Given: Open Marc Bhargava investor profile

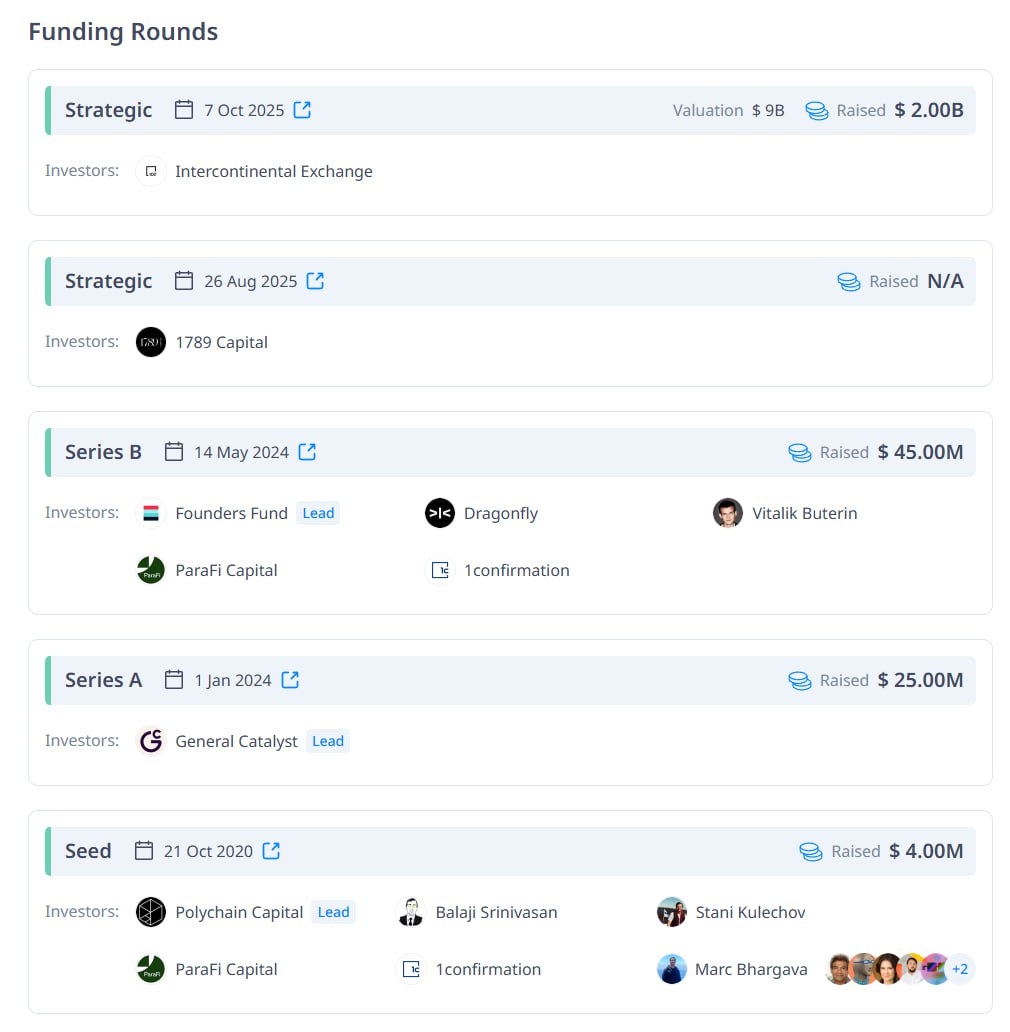Looking at the screenshot, I should click(x=751, y=969).
